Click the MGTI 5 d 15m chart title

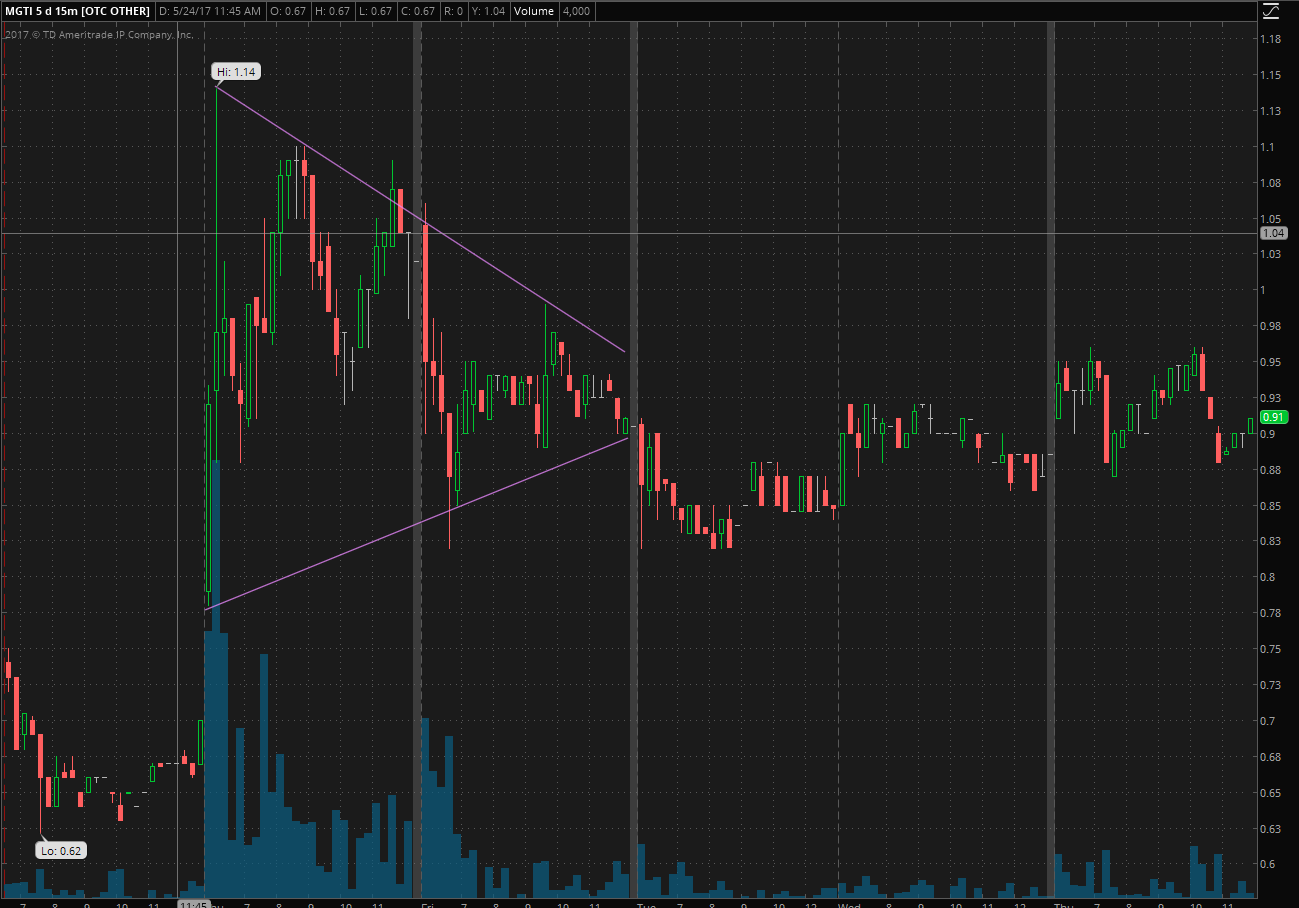[x=78, y=11]
